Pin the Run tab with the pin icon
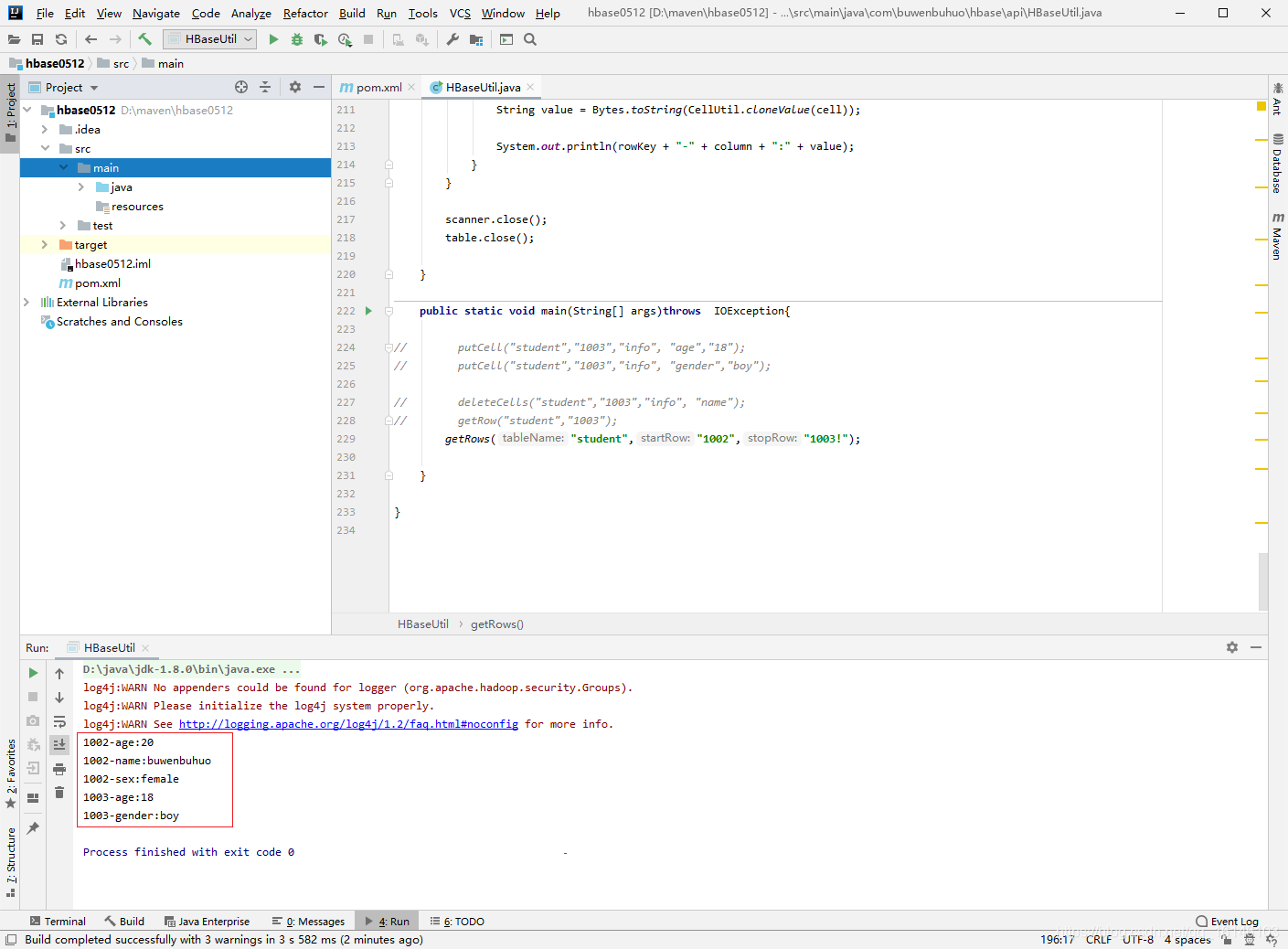 pos(33,828)
